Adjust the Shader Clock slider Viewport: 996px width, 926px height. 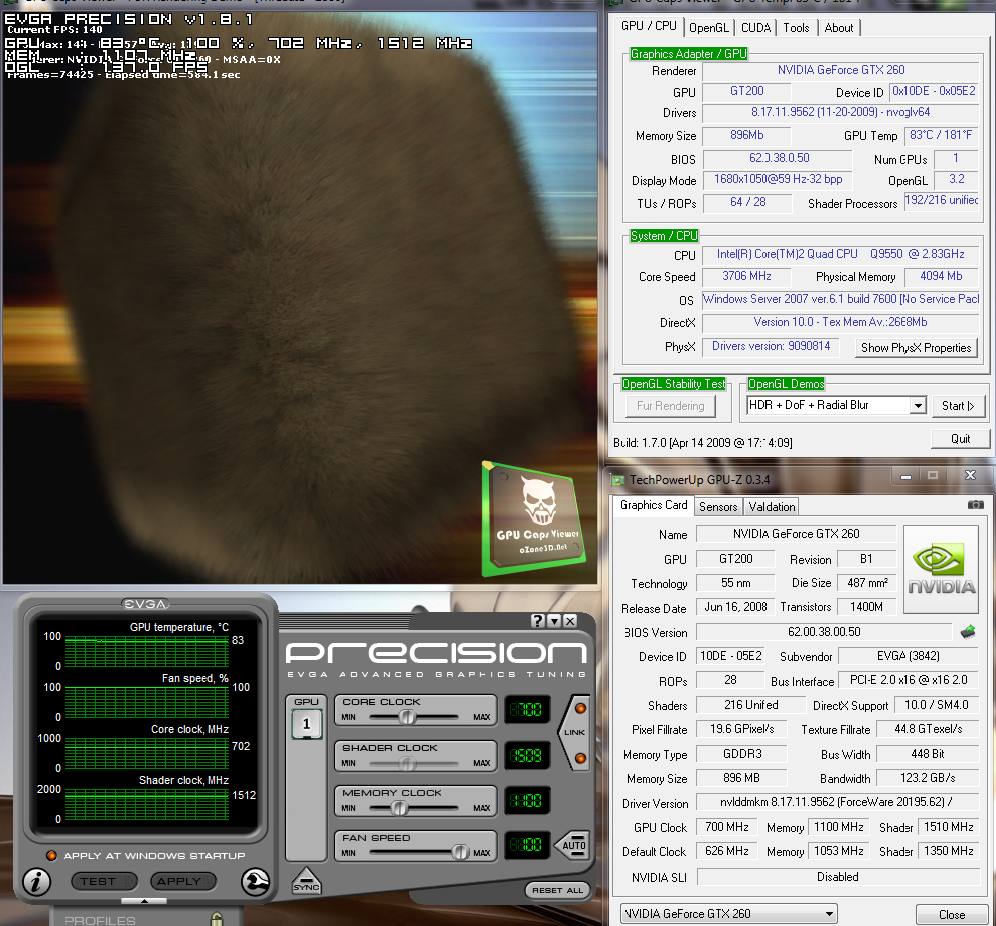tap(407, 763)
